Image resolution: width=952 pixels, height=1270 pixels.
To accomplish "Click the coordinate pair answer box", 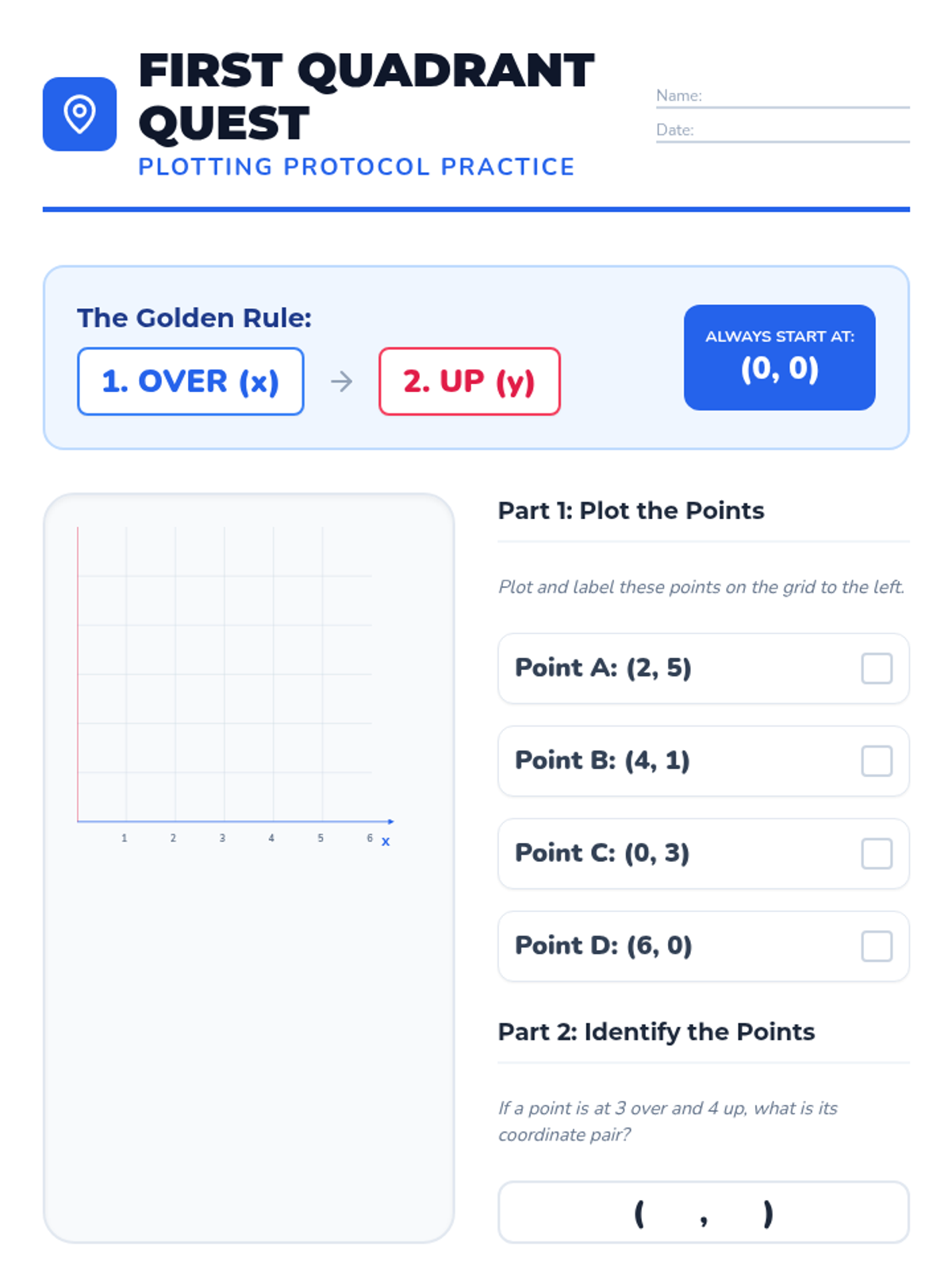I will point(703,1212).
